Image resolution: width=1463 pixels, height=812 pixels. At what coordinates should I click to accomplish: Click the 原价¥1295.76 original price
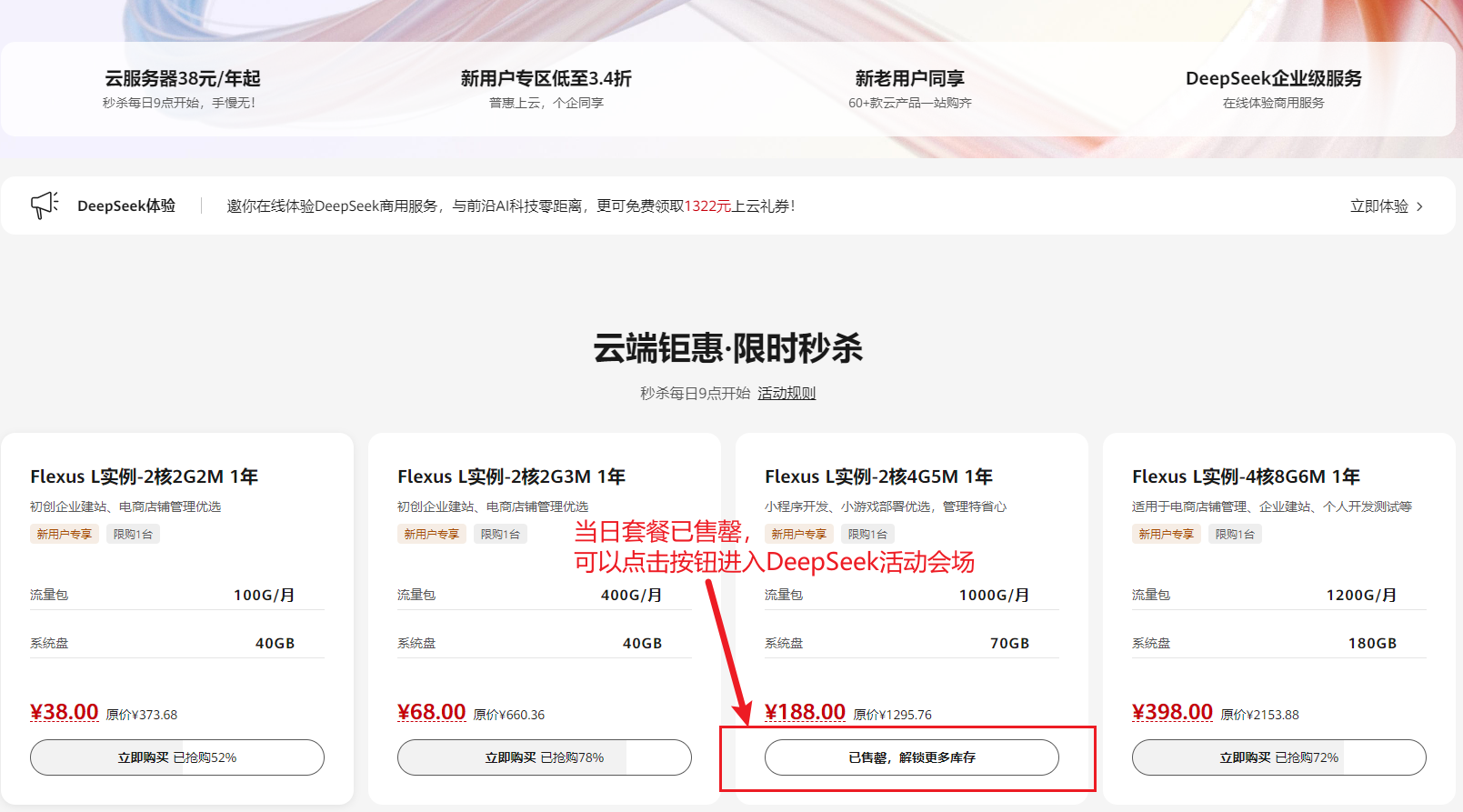pyautogui.click(x=893, y=715)
